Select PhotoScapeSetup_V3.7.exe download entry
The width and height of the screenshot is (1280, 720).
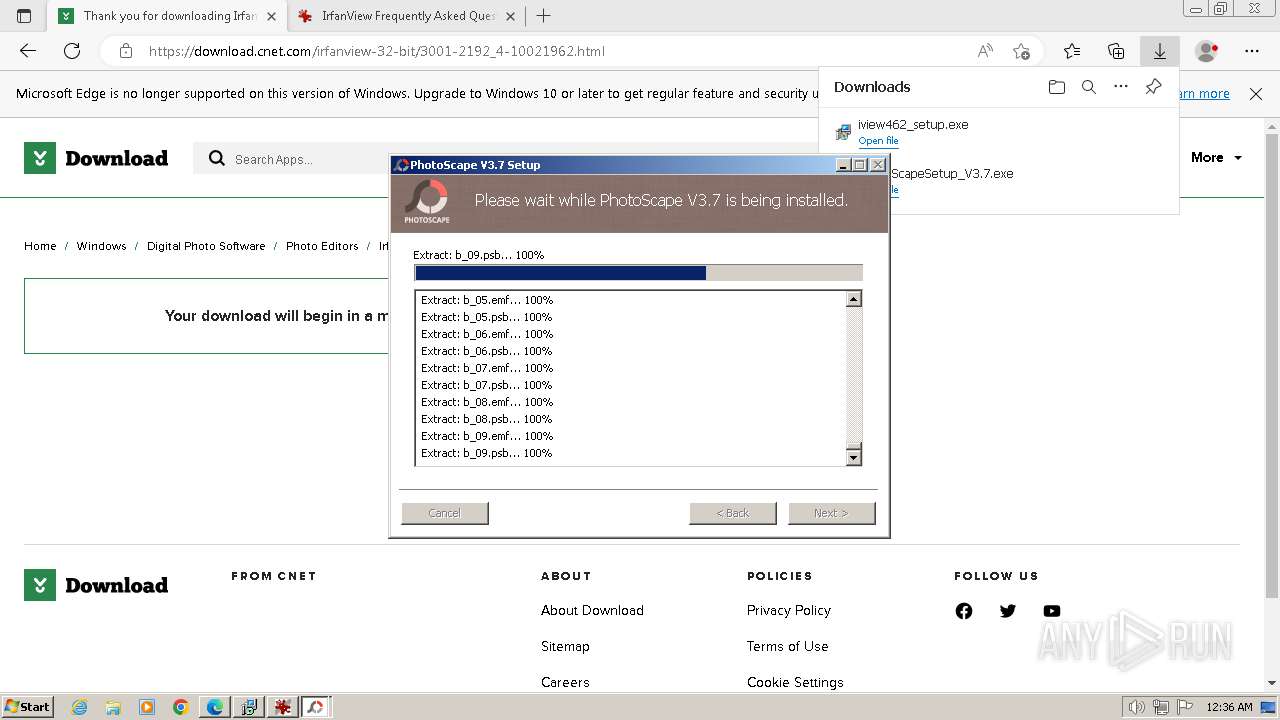coord(952,174)
